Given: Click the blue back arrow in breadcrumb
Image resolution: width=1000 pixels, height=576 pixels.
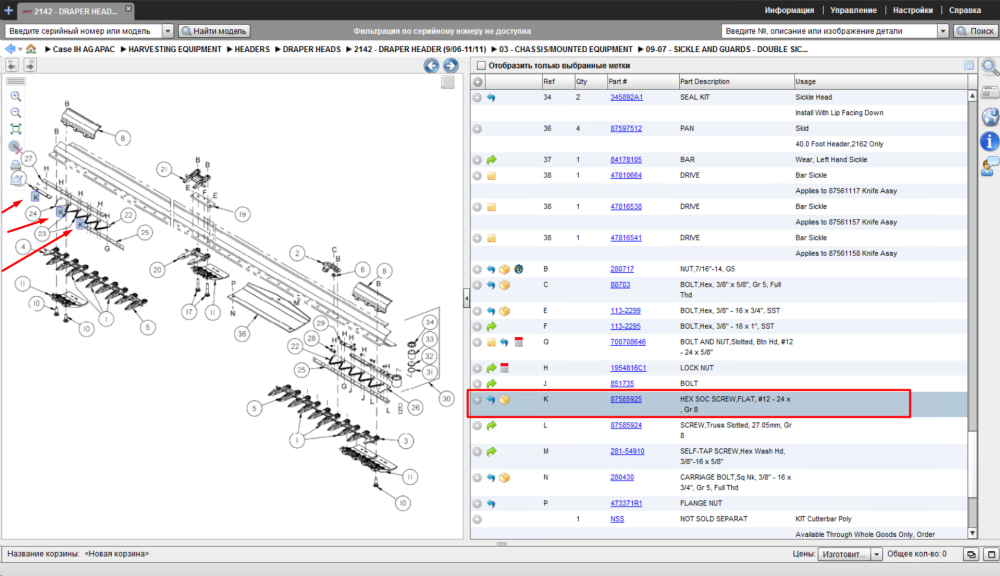Looking at the screenshot, I should coord(10,48).
